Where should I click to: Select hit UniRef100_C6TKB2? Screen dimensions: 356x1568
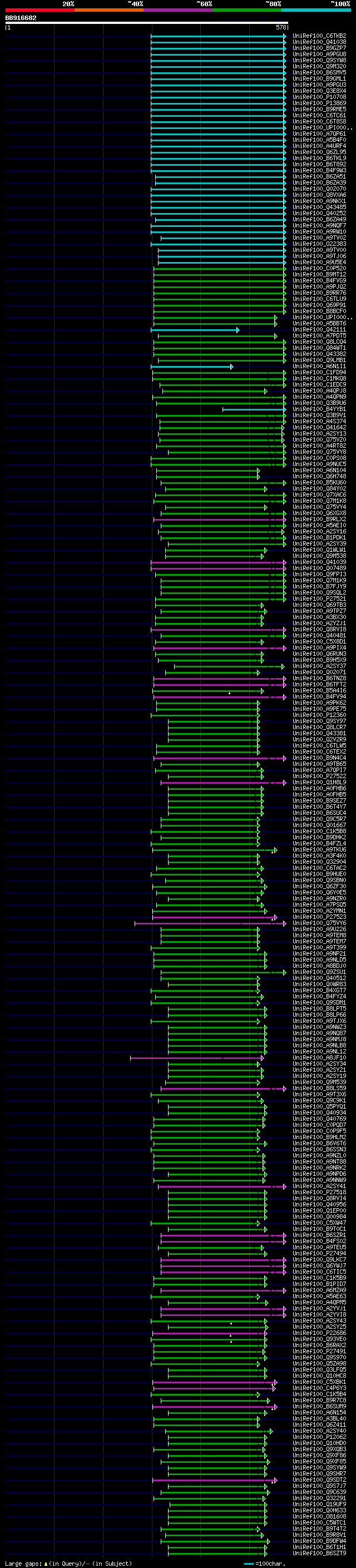point(319,36)
